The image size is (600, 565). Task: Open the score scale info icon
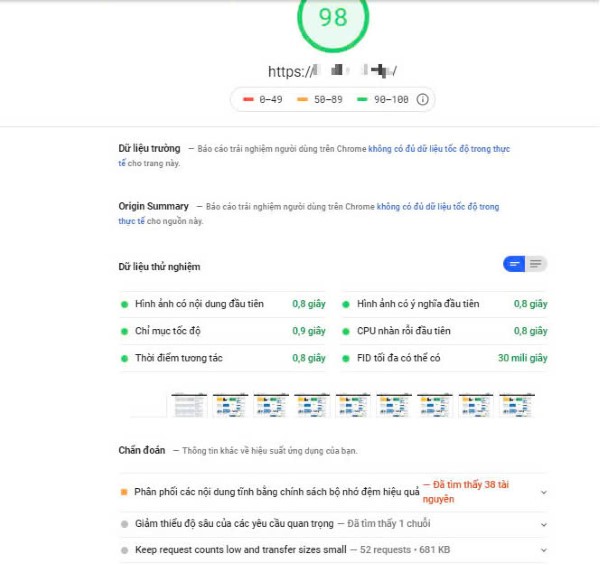click(x=422, y=99)
